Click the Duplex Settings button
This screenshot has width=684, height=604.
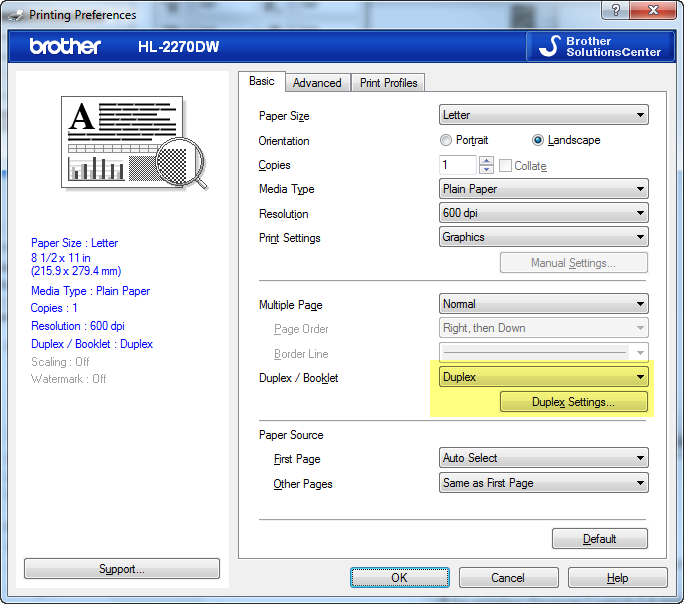(x=573, y=402)
